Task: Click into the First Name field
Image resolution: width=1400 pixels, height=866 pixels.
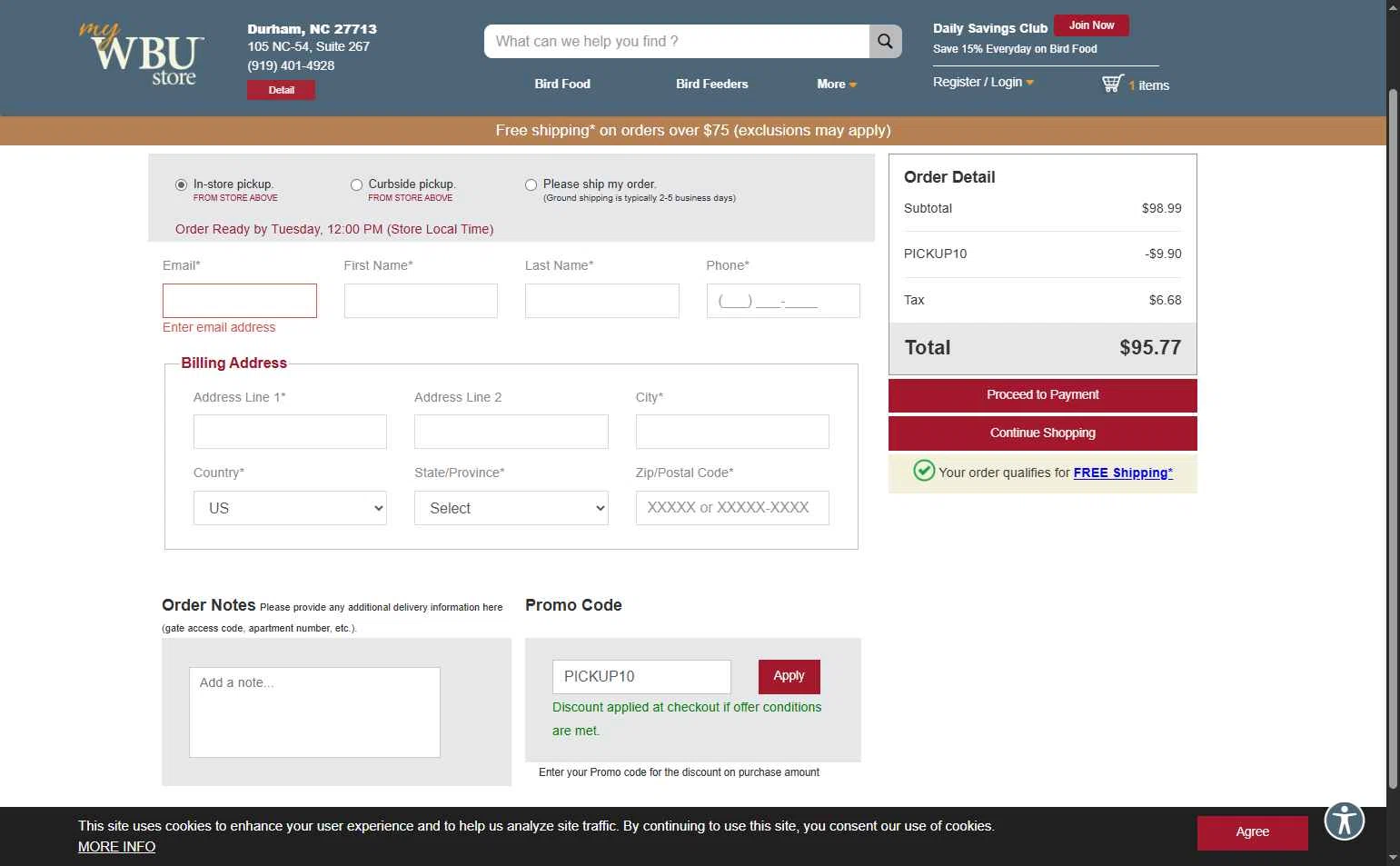Action: pyautogui.click(x=421, y=301)
